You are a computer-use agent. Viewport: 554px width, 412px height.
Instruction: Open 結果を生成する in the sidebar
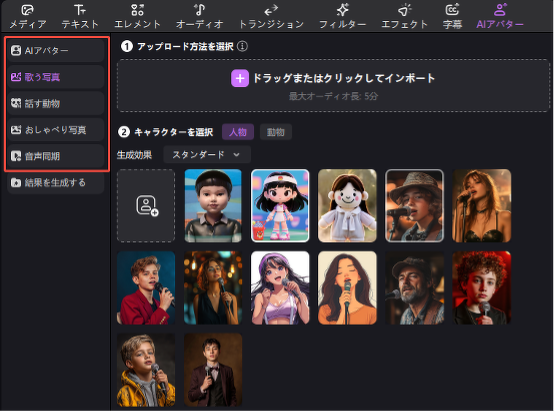coord(56,183)
